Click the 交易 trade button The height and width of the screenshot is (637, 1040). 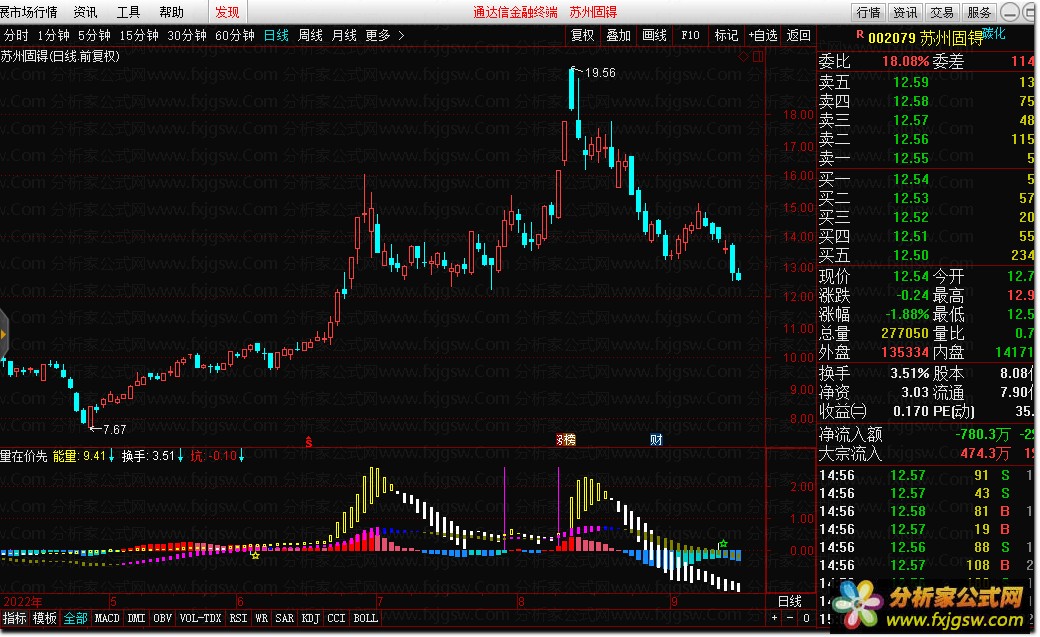click(x=942, y=12)
